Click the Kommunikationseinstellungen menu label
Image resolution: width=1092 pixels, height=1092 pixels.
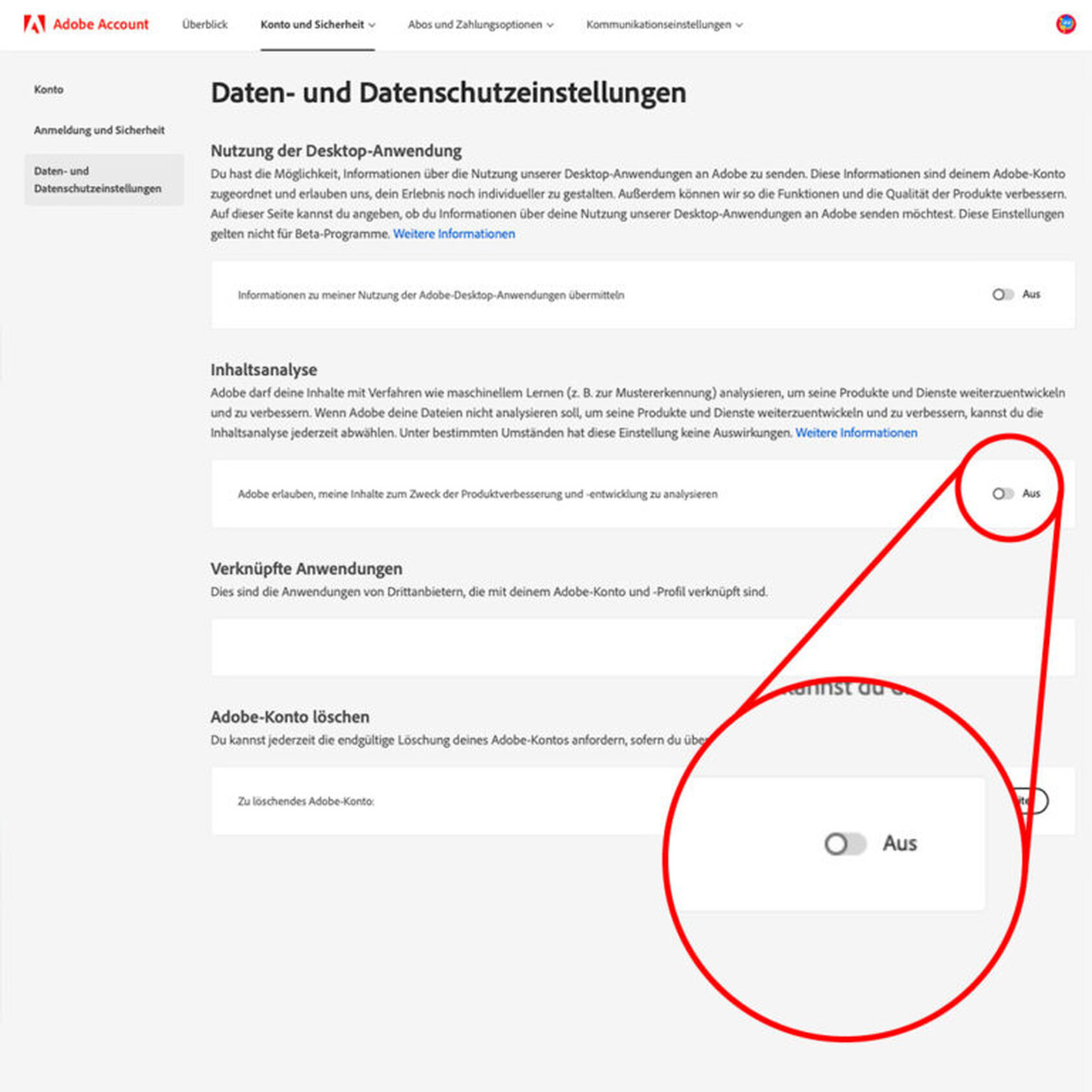coord(658,25)
